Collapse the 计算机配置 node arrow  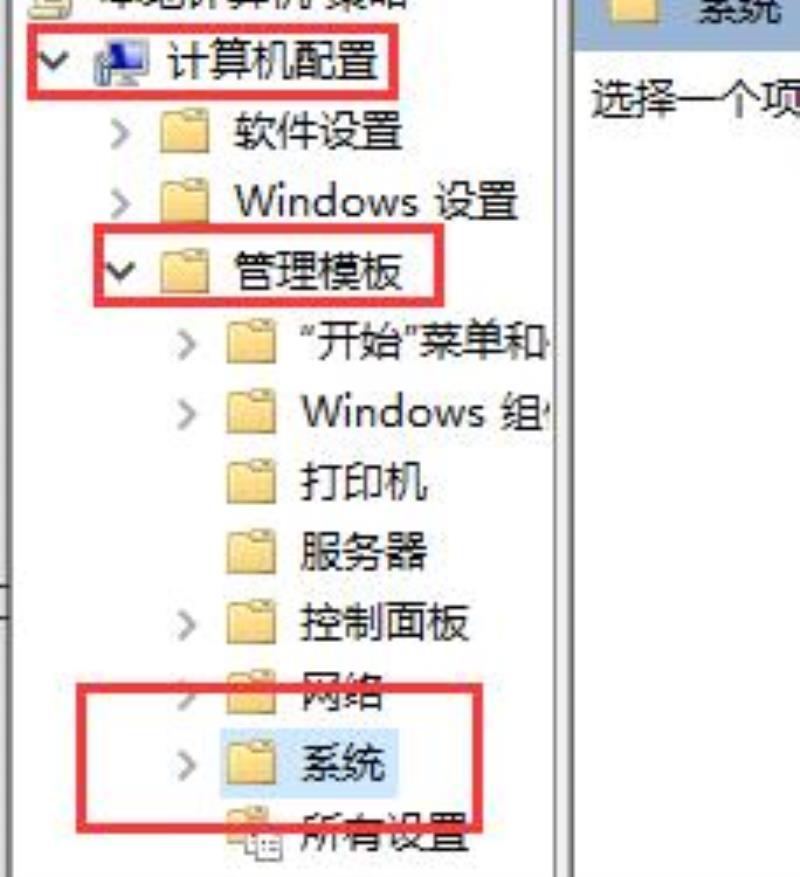53,60
